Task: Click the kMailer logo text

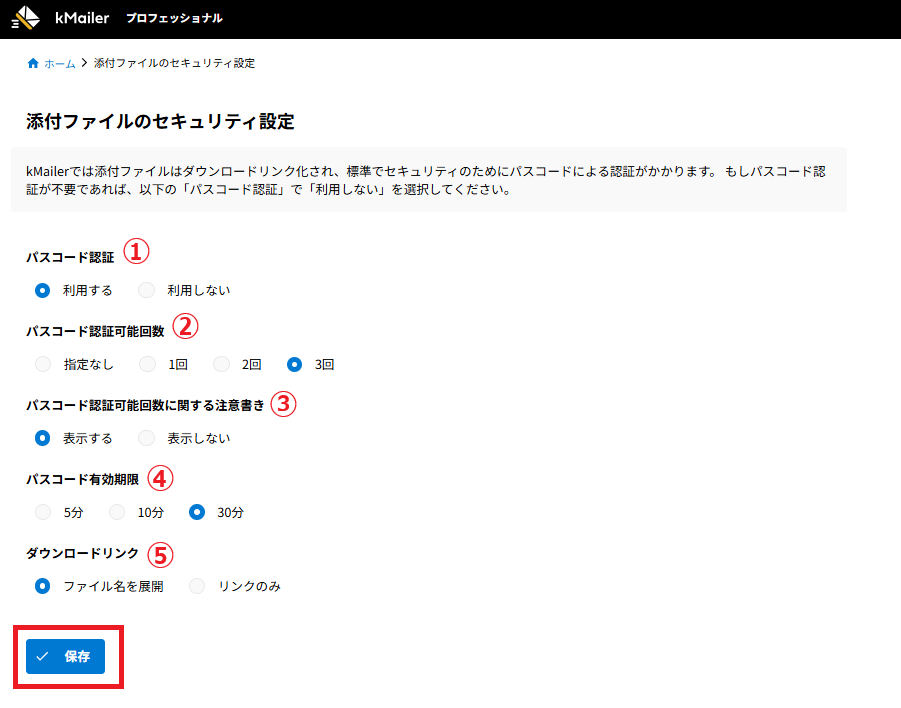Action: click(82, 18)
